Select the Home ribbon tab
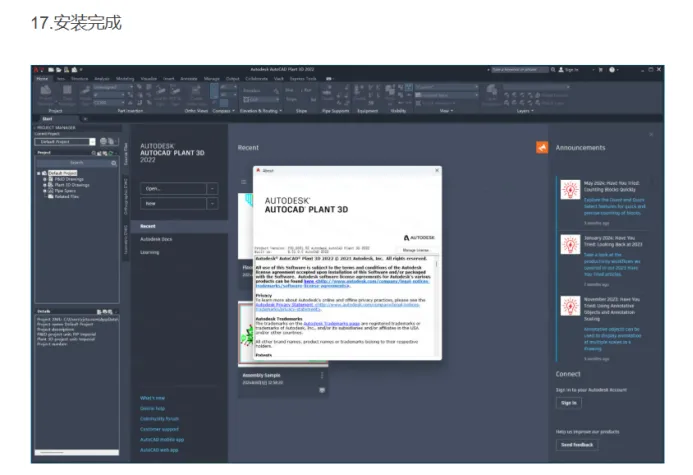This screenshot has width=693, height=475. 42,79
